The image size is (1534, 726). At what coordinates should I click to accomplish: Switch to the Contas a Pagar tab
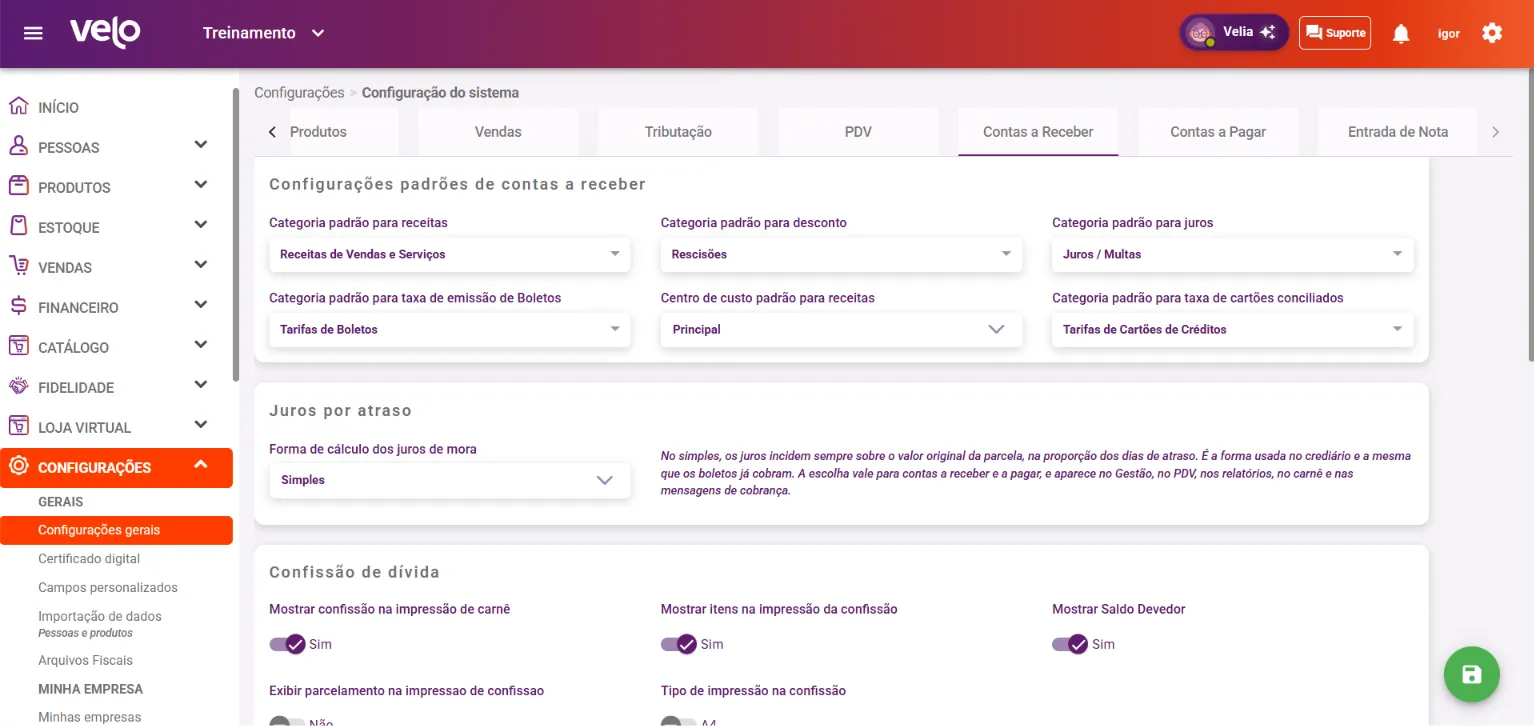[x=1218, y=132]
